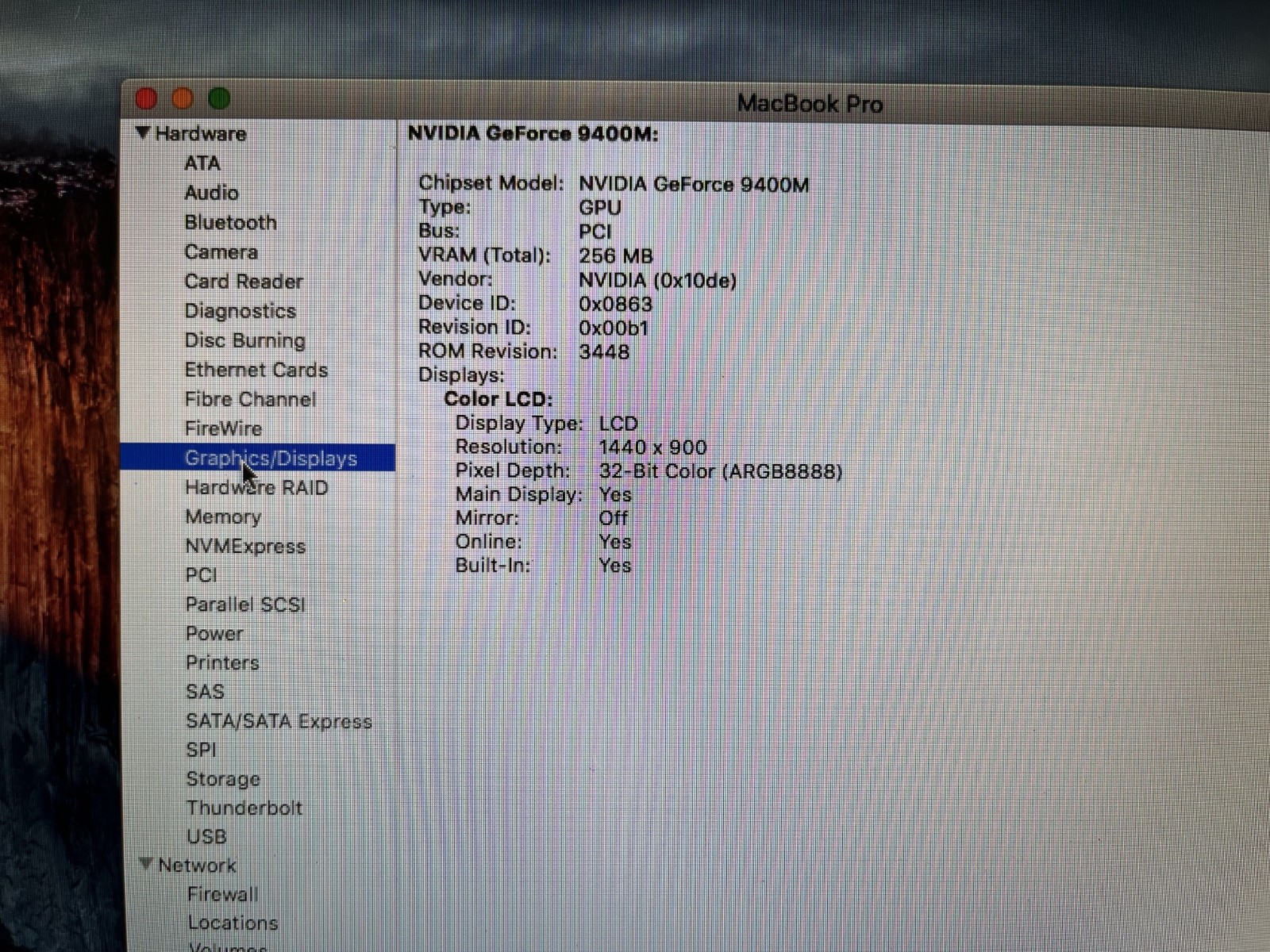Open the Card Reader entry

(244, 282)
